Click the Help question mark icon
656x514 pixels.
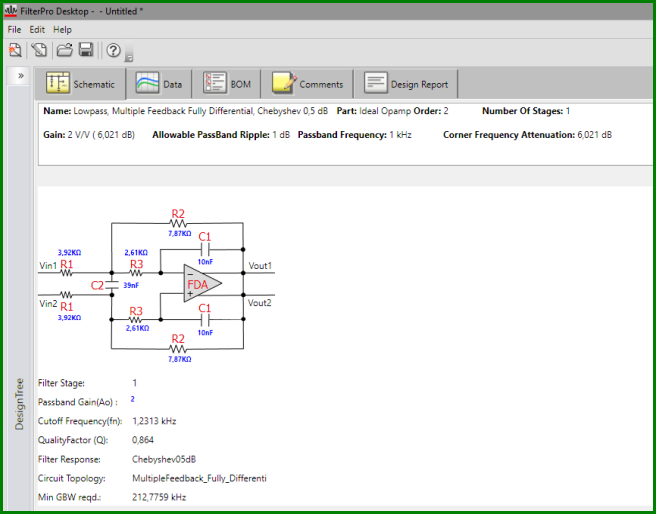pos(113,50)
